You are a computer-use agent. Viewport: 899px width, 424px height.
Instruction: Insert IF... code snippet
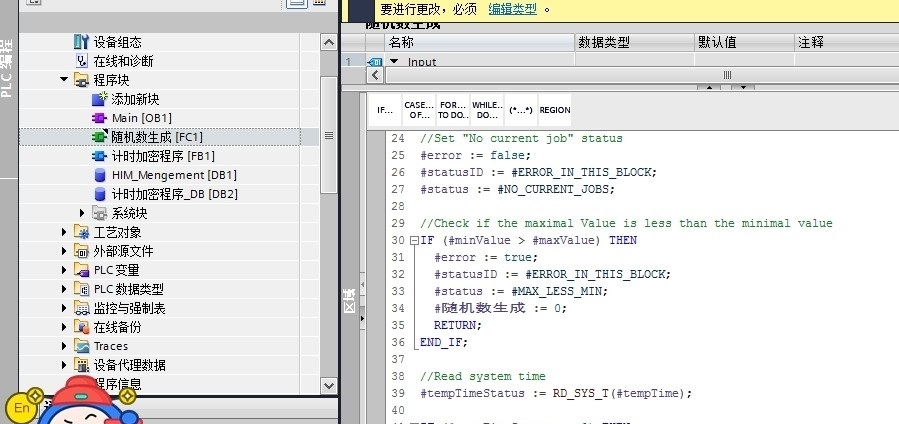point(385,110)
